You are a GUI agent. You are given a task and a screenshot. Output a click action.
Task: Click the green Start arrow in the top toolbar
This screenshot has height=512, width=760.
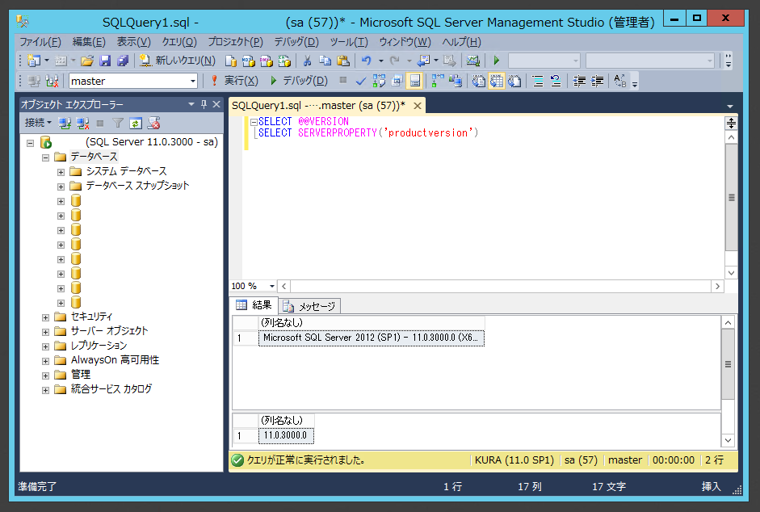point(496,61)
